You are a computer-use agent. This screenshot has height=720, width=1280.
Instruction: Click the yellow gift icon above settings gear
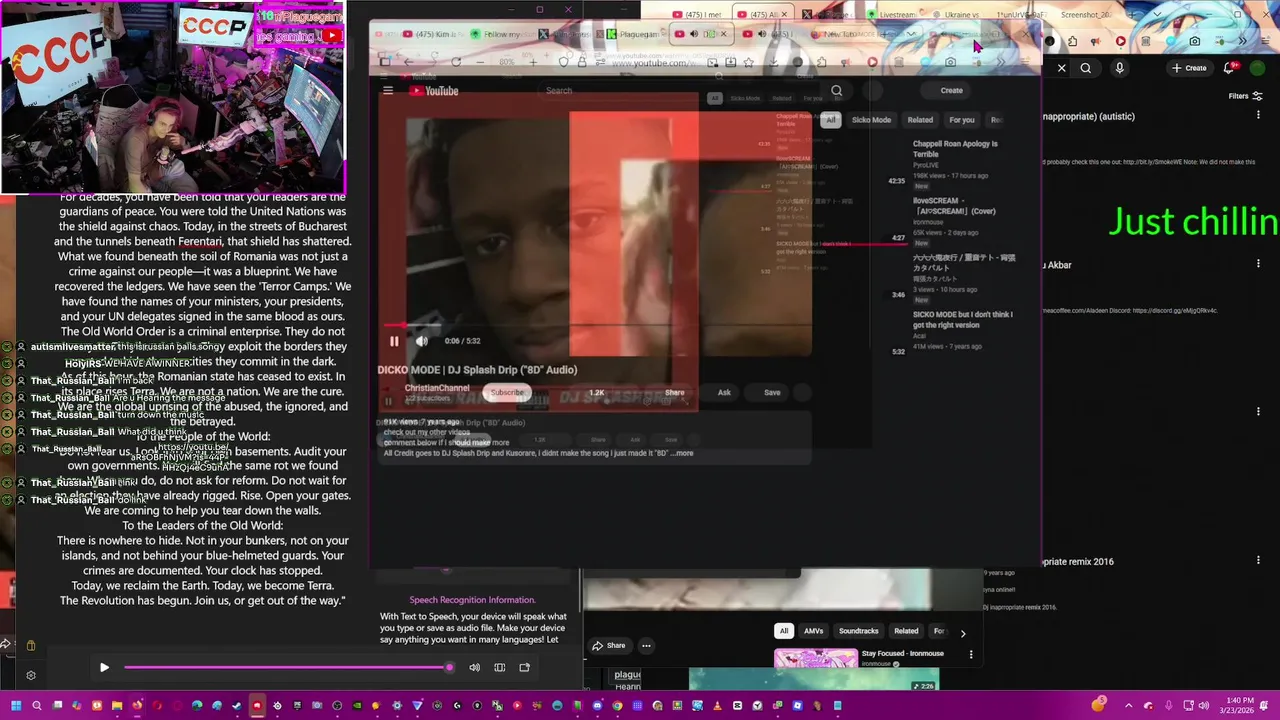[31, 646]
